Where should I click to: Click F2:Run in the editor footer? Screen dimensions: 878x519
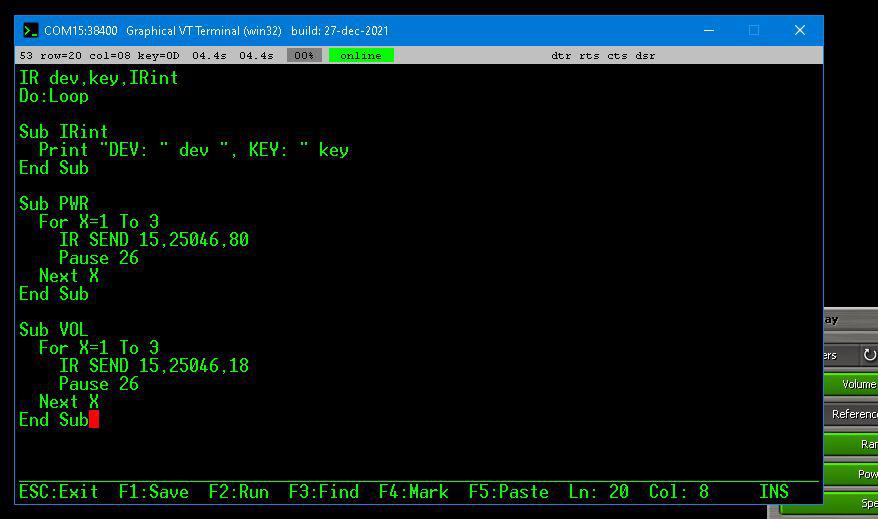(x=238, y=492)
